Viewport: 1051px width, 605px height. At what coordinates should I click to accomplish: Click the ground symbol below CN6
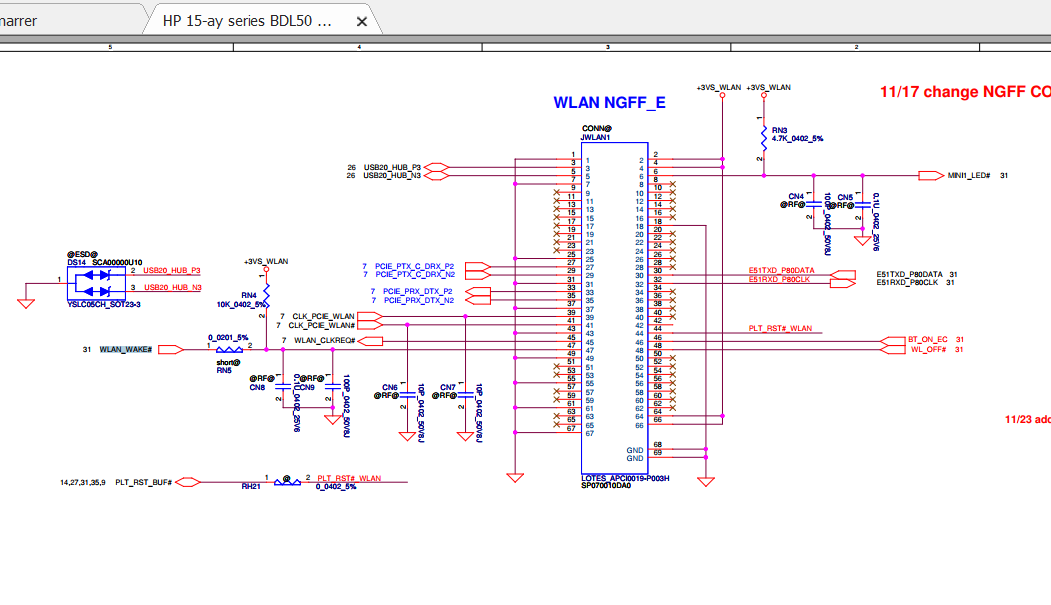[407, 436]
